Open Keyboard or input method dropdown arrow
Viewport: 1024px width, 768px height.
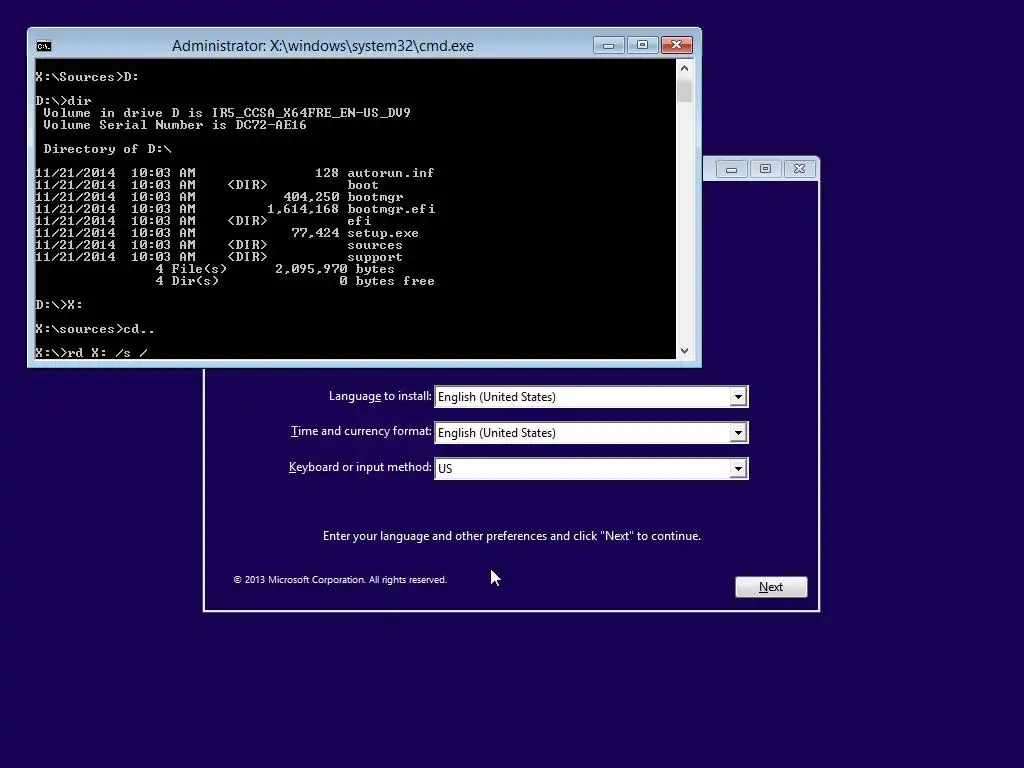pos(738,468)
